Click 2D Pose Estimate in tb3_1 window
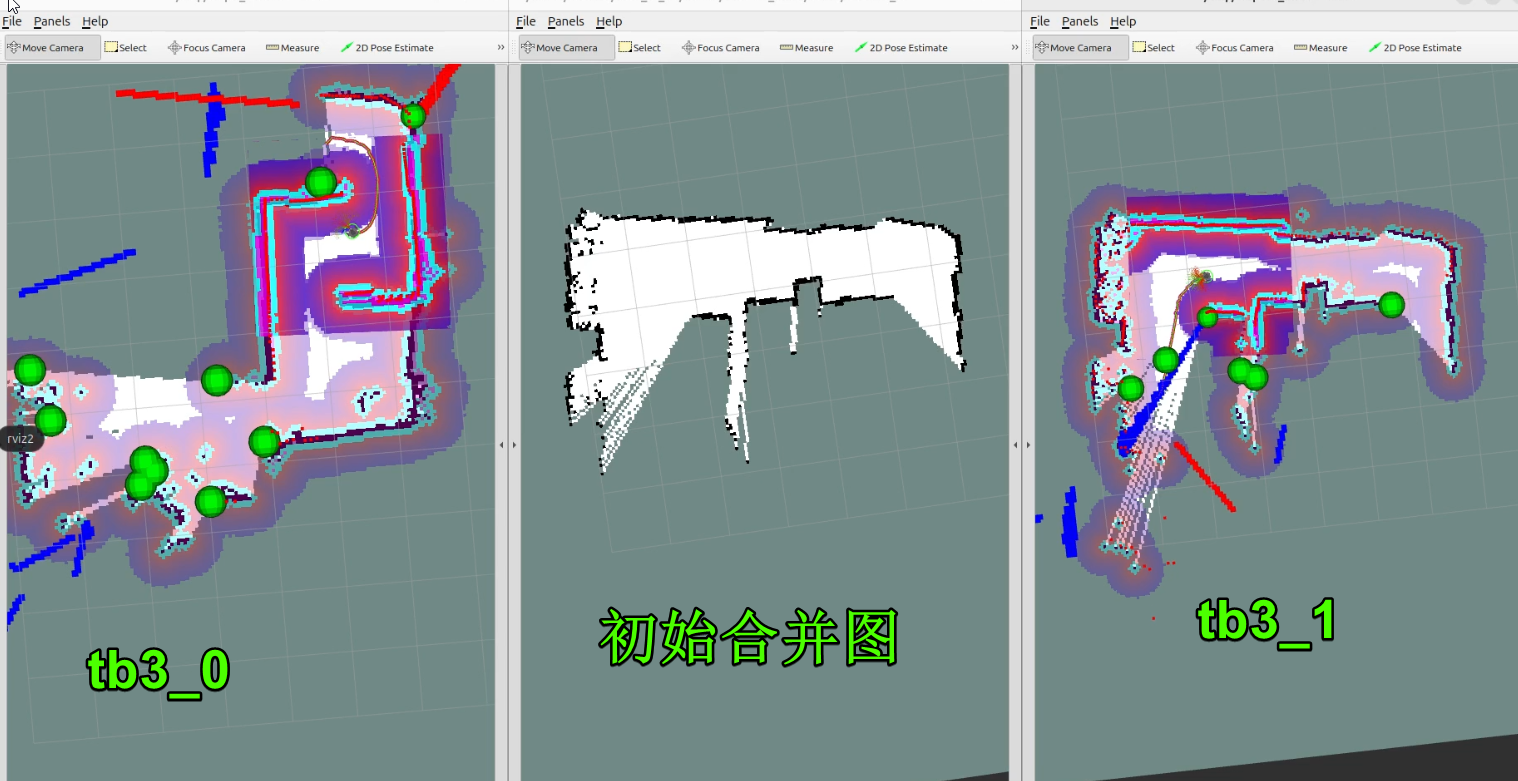Screen dimensions: 1518x781 click(1415, 48)
